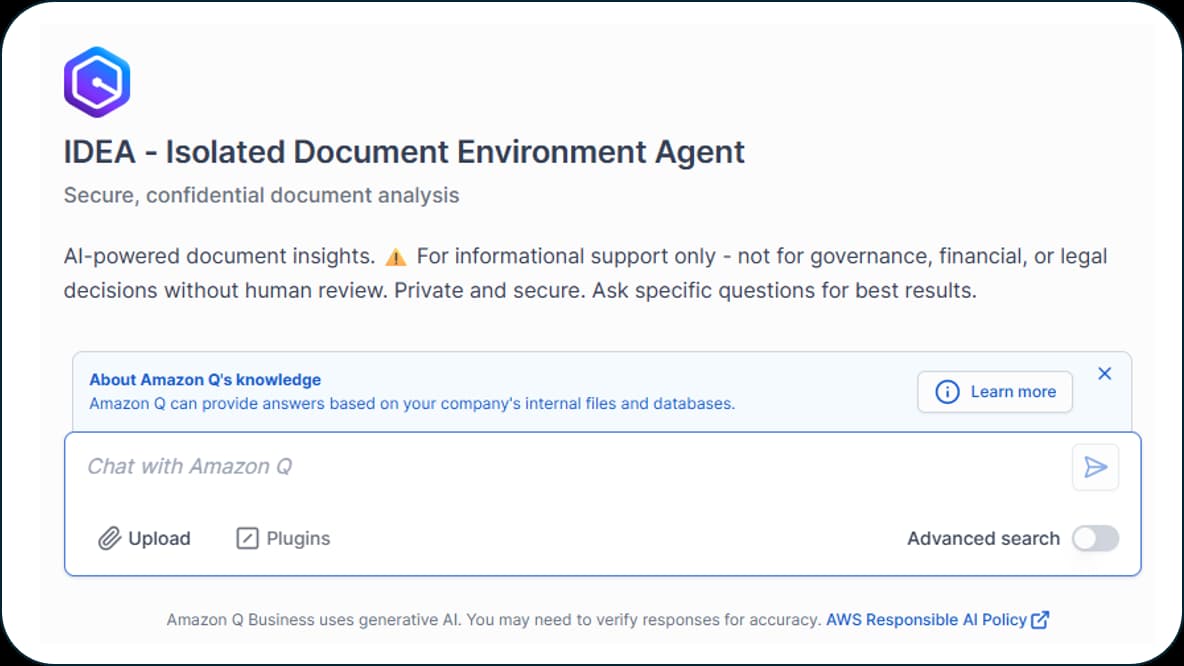The width and height of the screenshot is (1184, 666).
Task: Click the Advanced search label text
Action: pos(982,539)
